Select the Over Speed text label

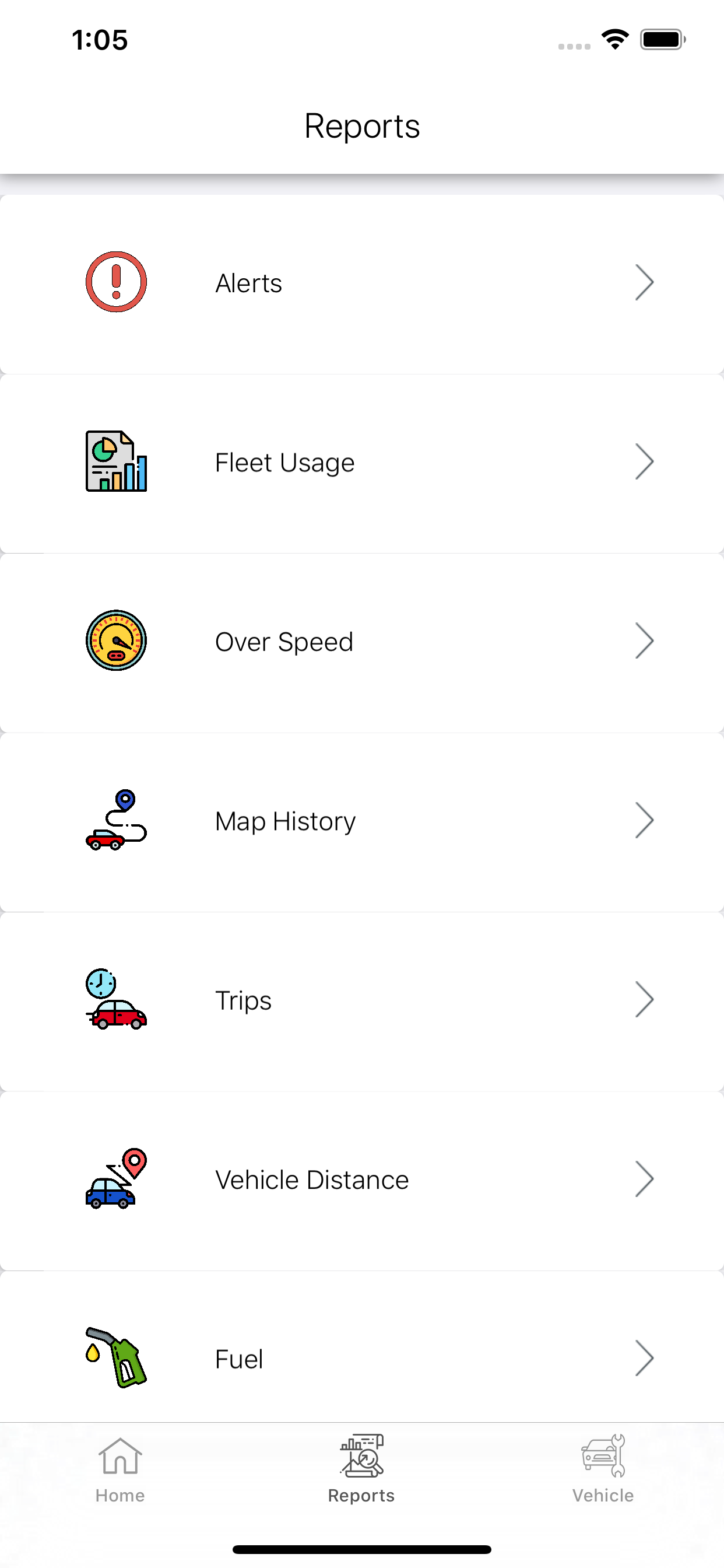284,642
